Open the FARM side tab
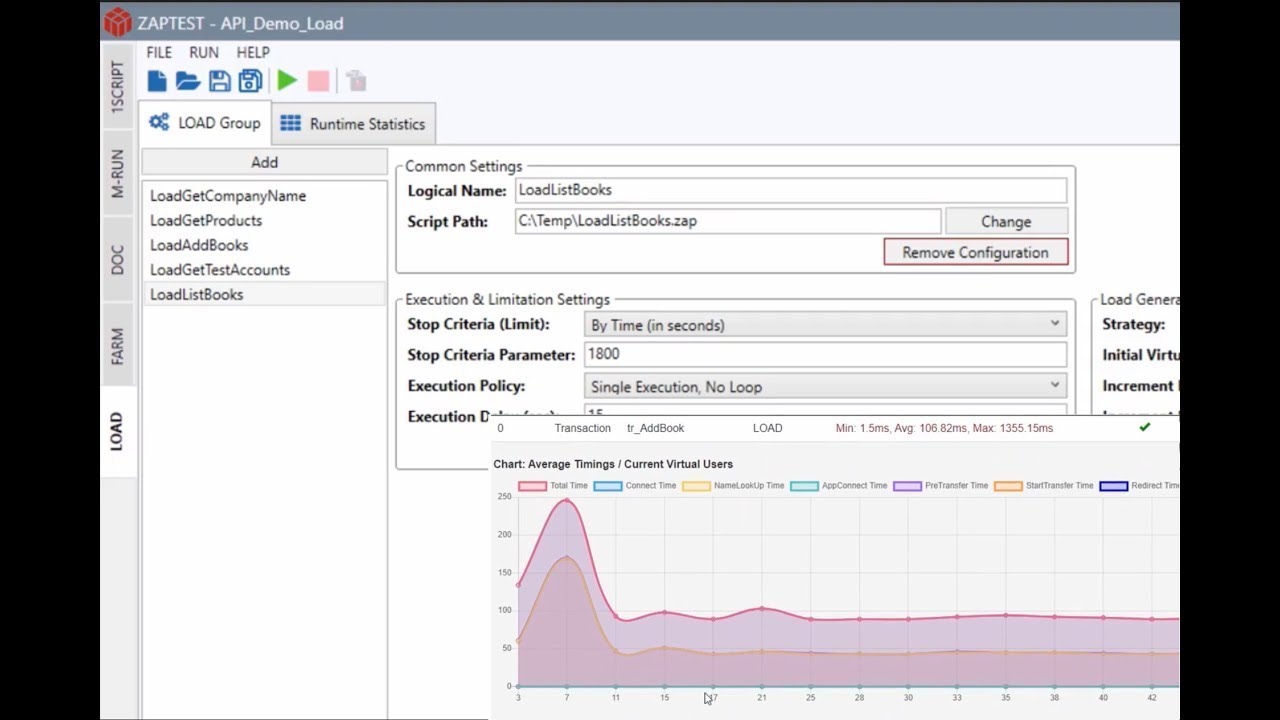1280x720 pixels. click(x=117, y=347)
